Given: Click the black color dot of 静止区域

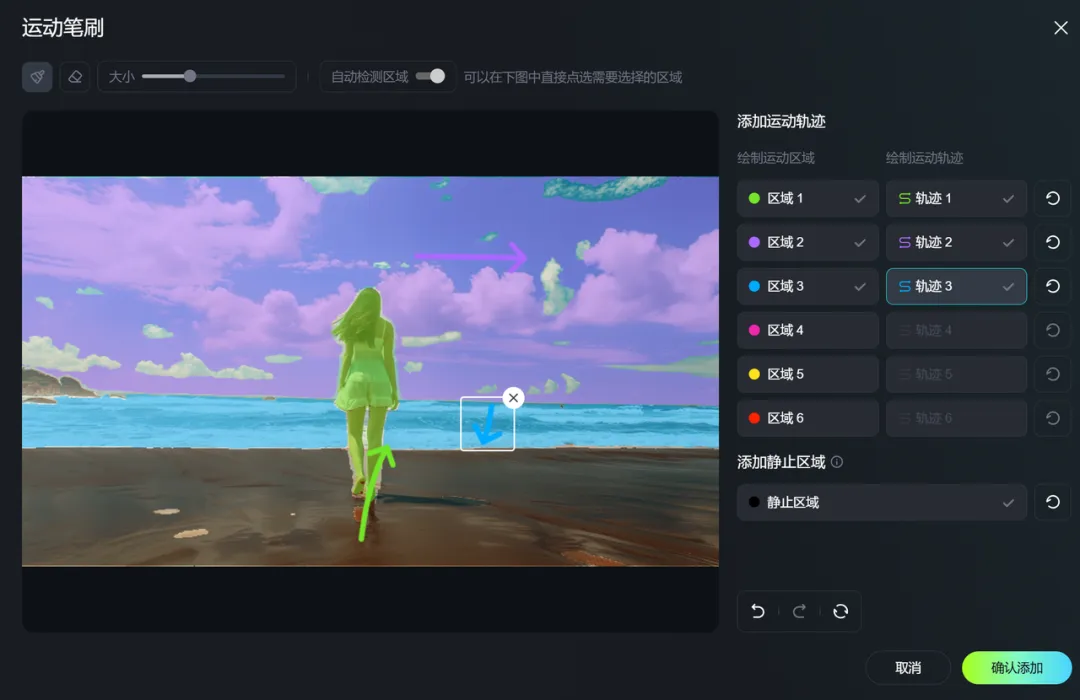Looking at the screenshot, I should tap(754, 502).
